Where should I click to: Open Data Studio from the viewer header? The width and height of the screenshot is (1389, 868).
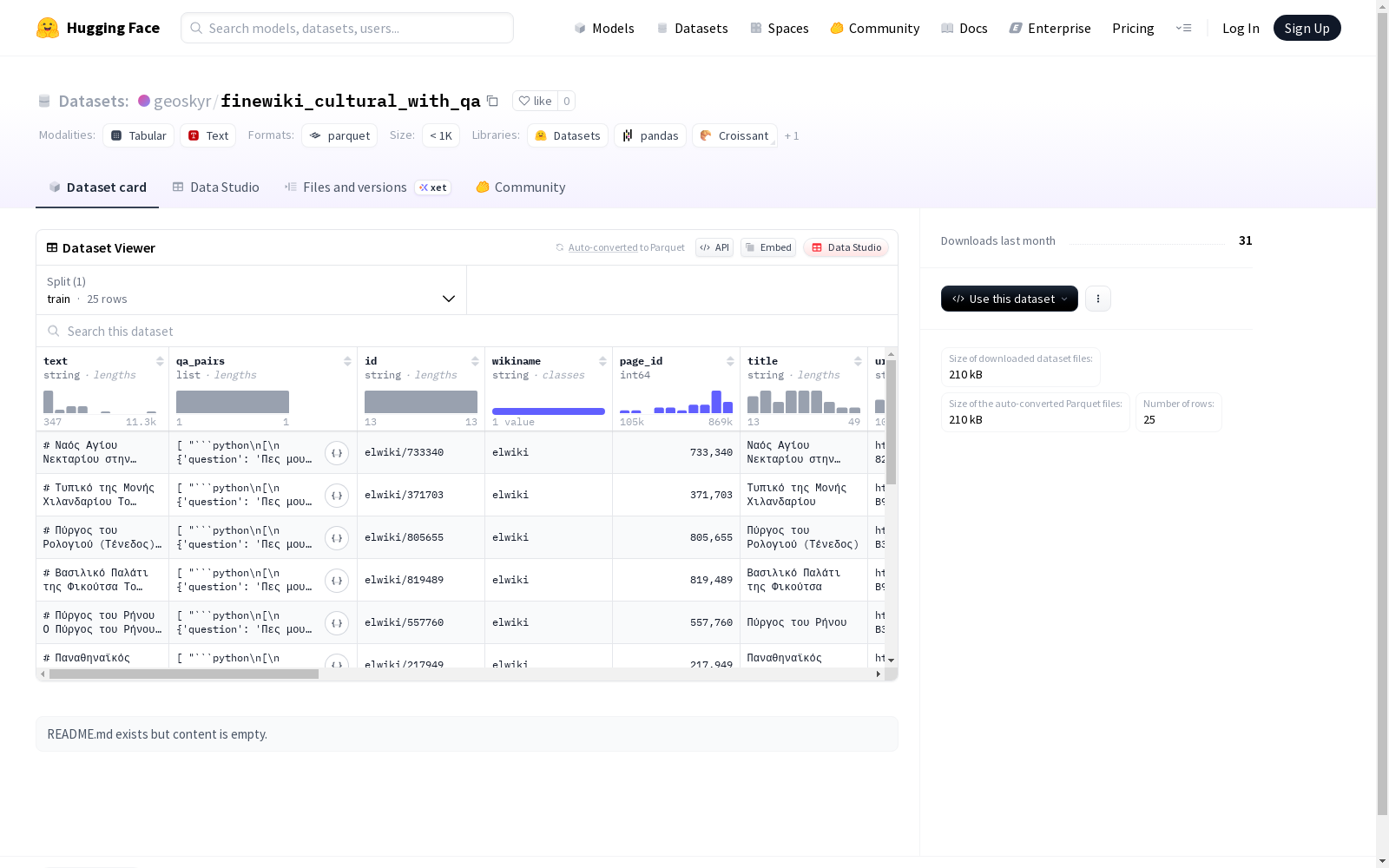[x=846, y=247]
